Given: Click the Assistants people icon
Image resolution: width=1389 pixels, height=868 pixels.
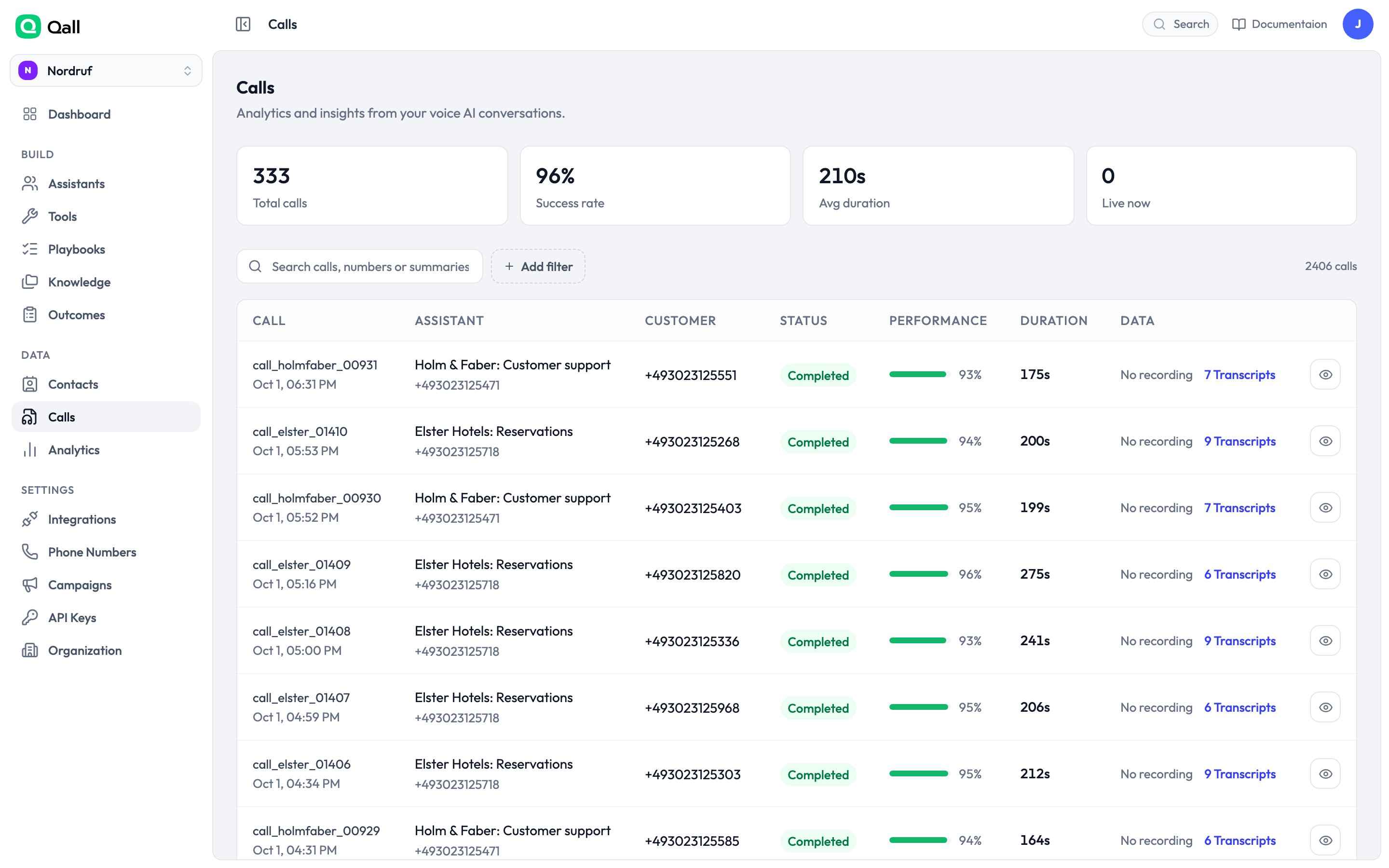Looking at the screenshot, I should [30, 184].
